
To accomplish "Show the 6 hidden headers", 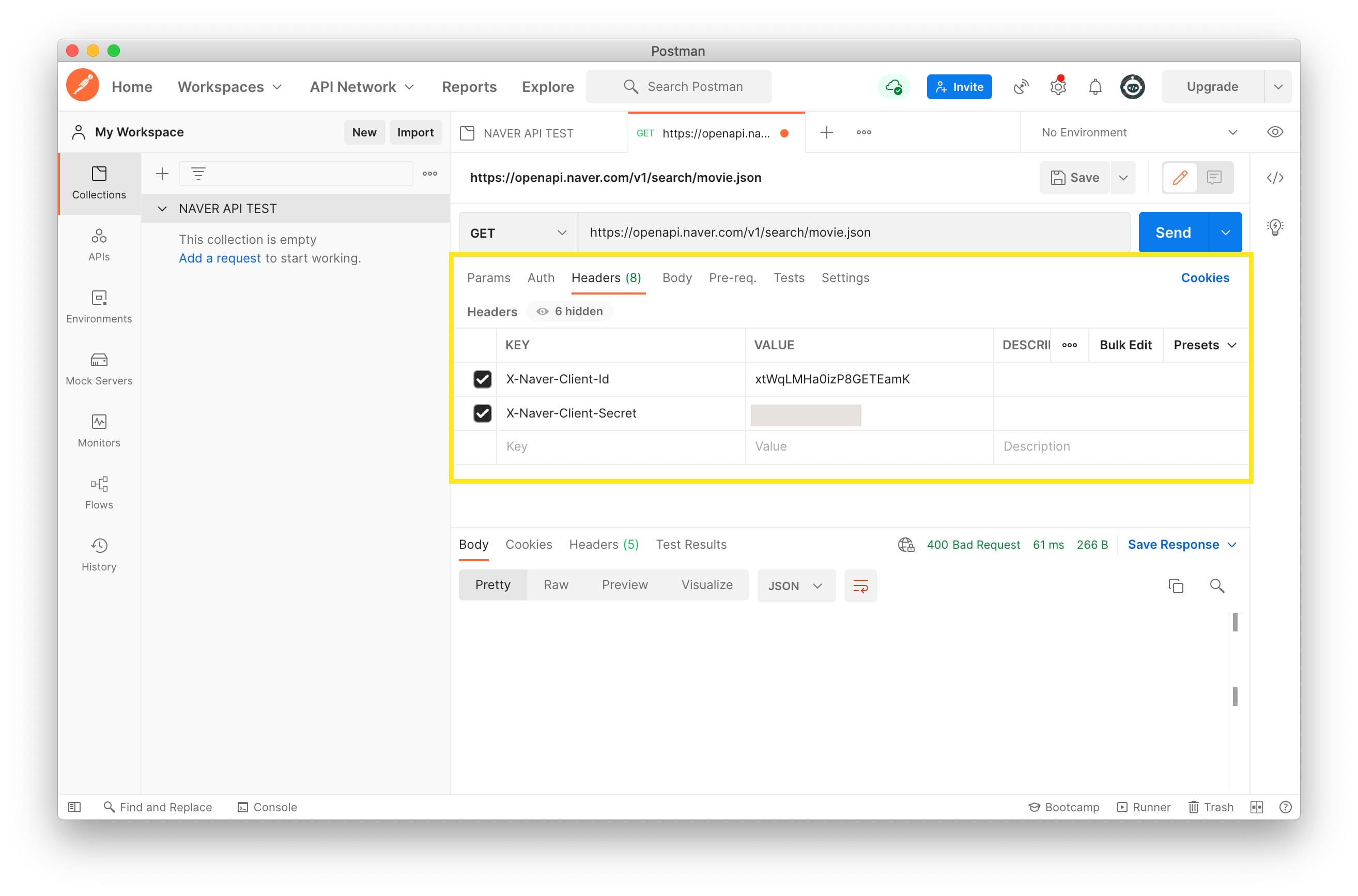I will 569,311.
